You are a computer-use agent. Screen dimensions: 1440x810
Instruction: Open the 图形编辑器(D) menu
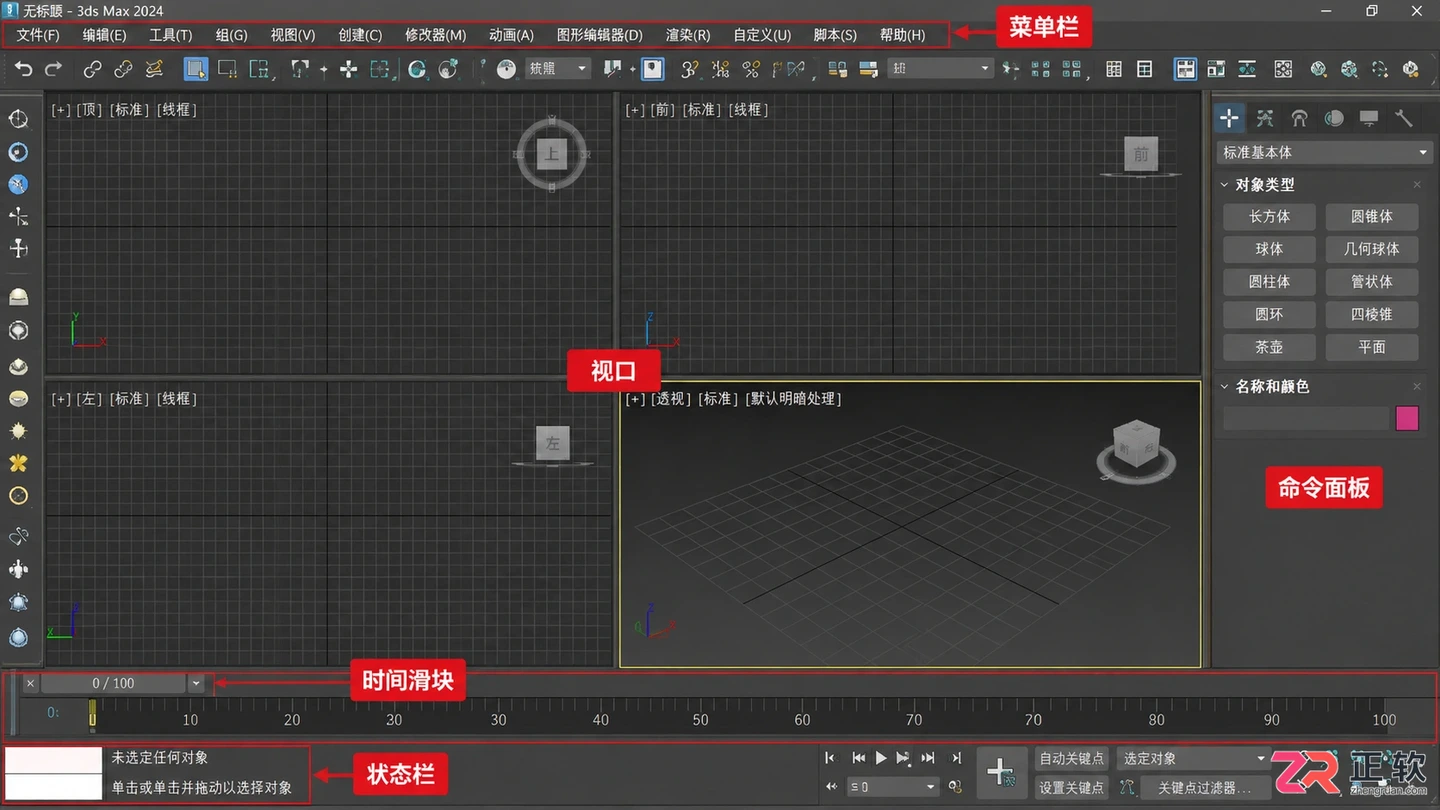click(x=599, y=35)
